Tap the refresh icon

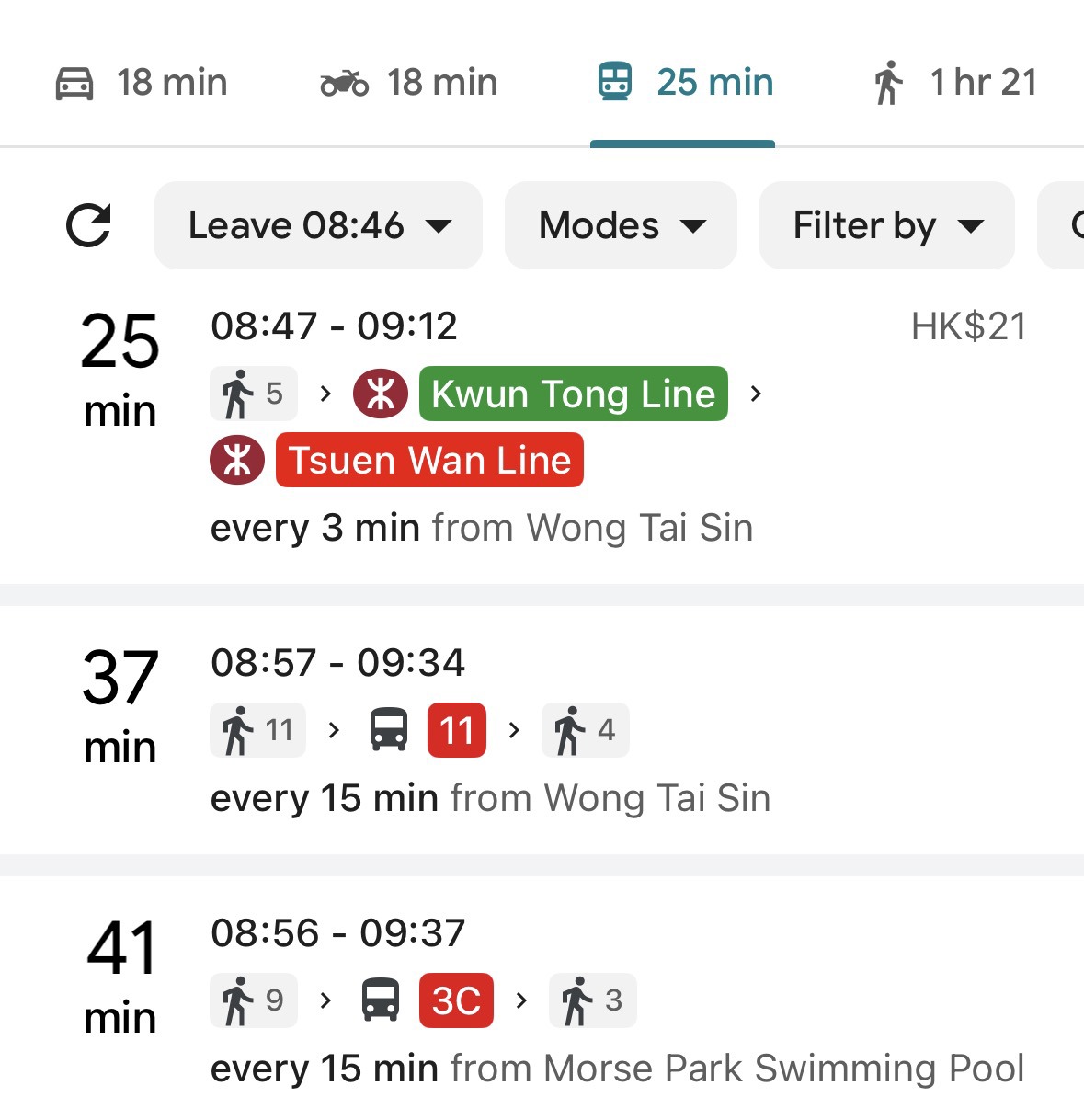point(89,225)
